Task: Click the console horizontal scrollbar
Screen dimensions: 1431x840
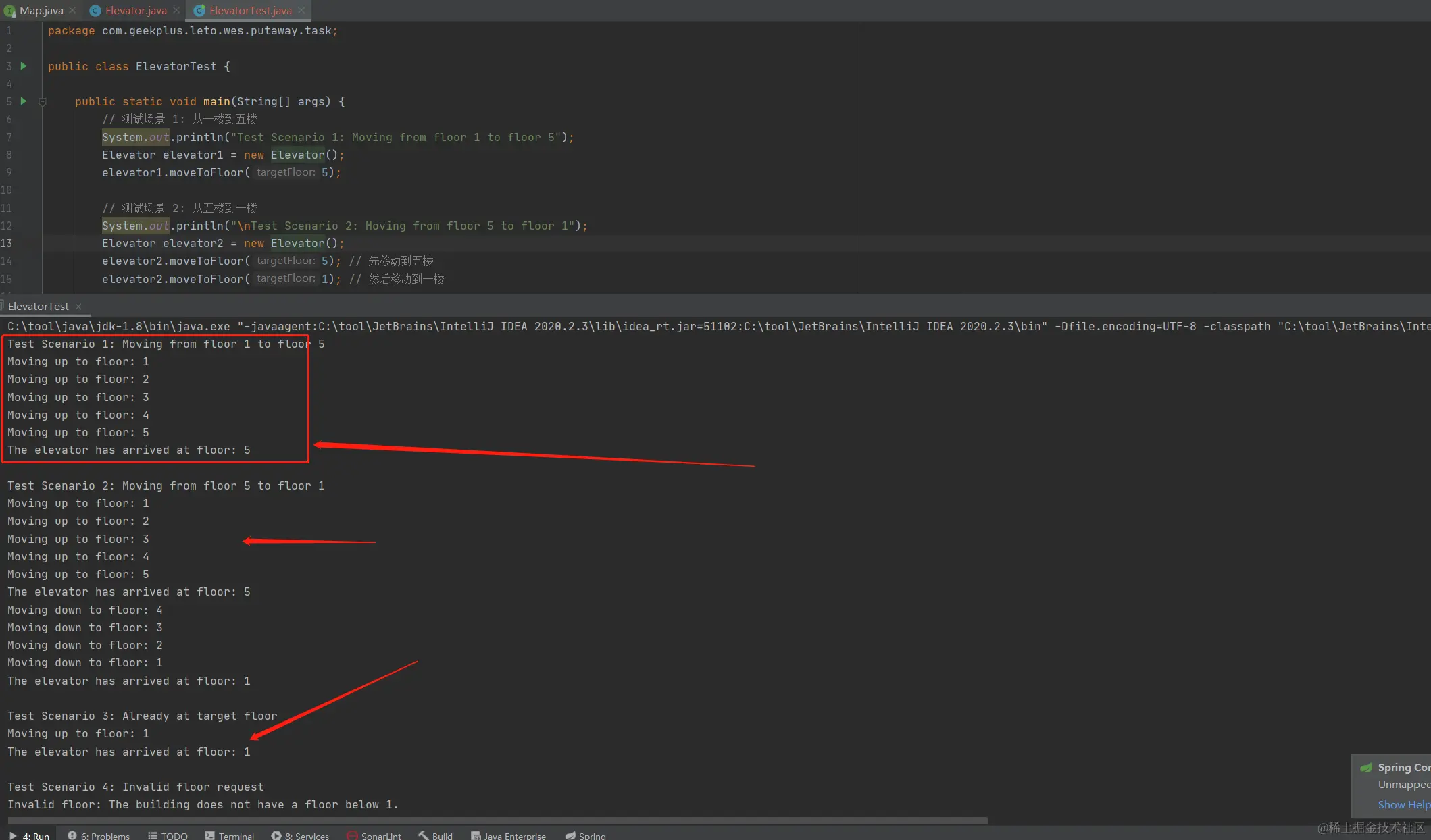Action: 497,820
